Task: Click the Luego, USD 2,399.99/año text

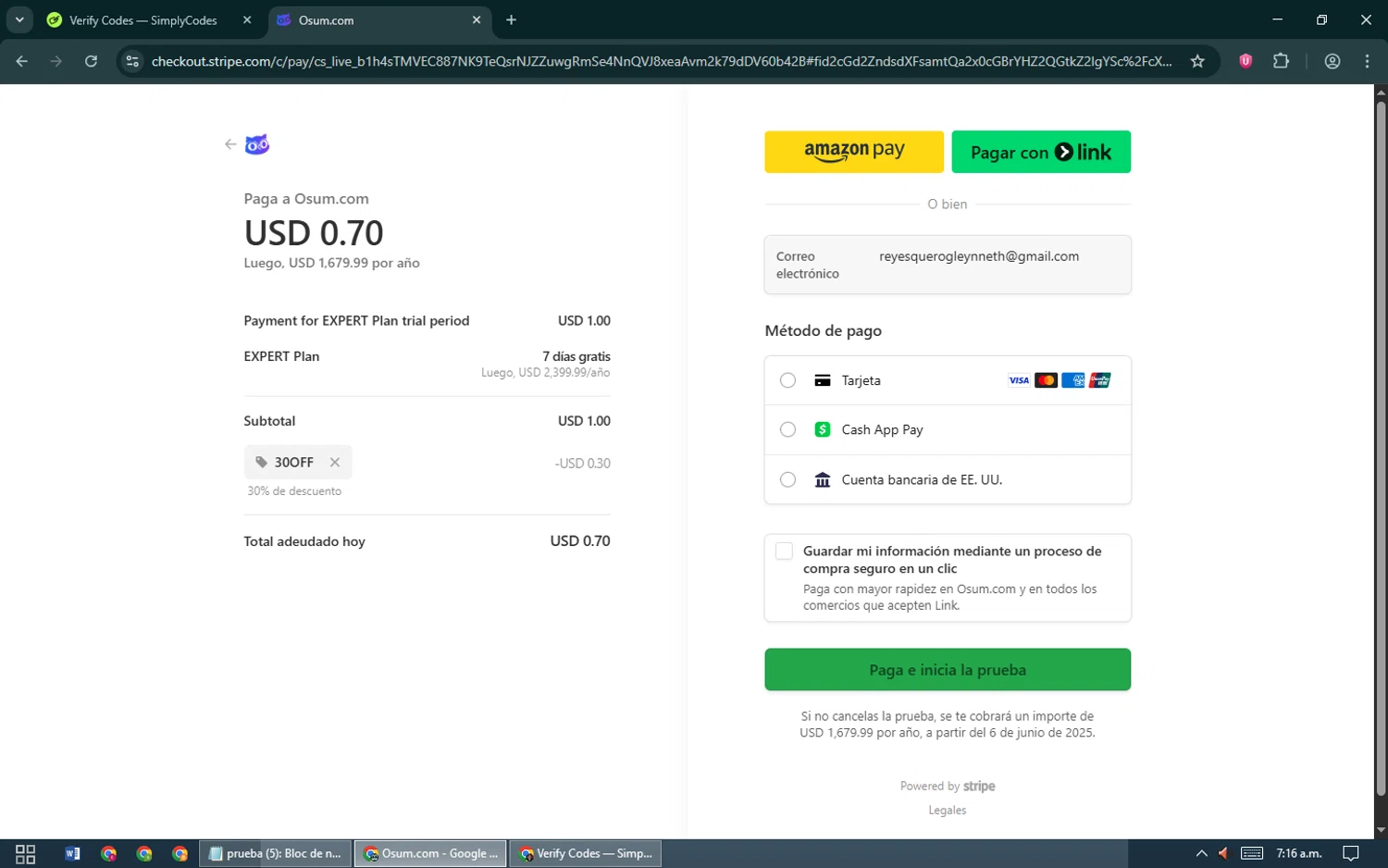Action: click(546, 373)
